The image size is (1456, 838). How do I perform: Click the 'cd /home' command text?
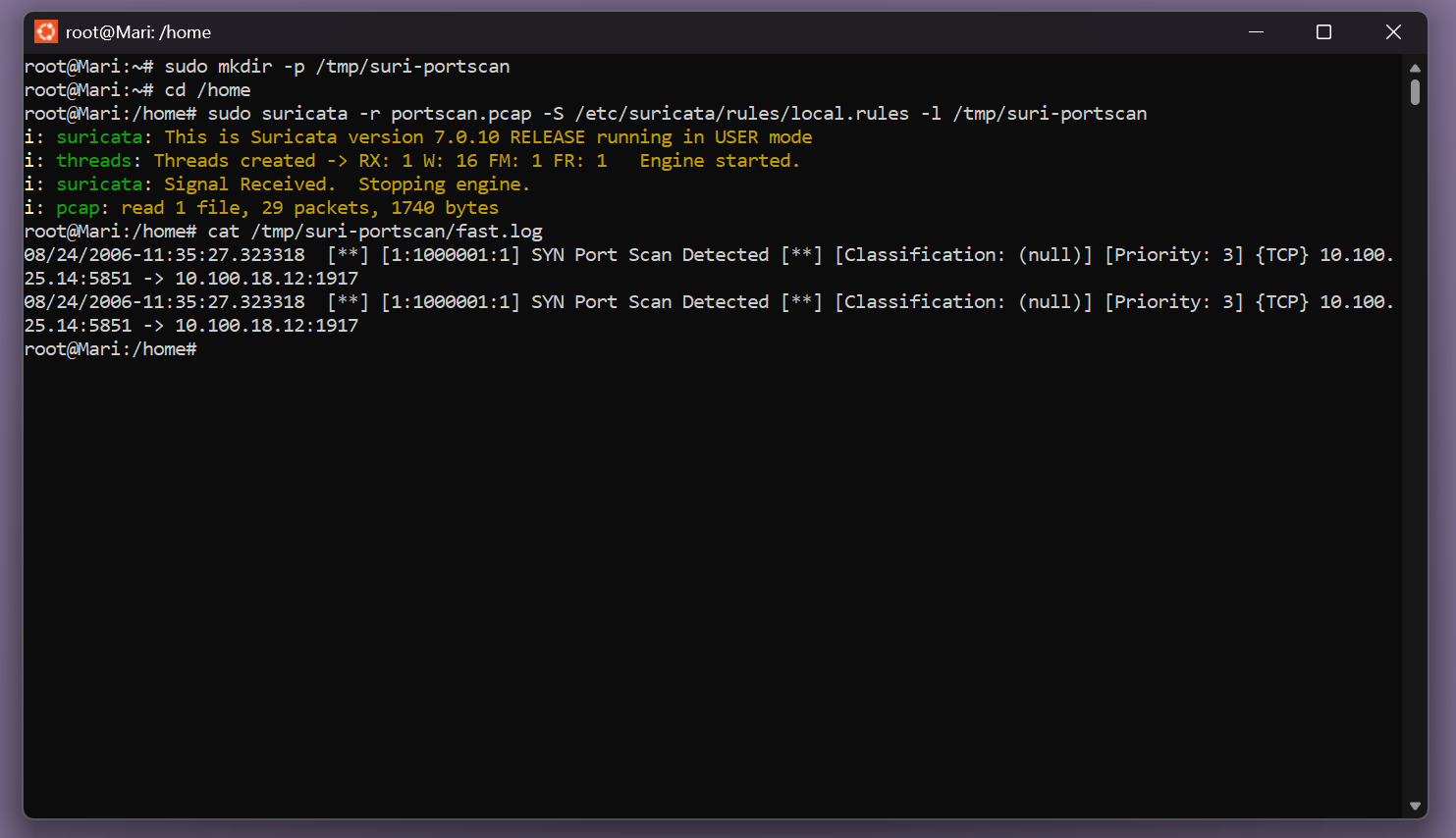click(207, 90)
